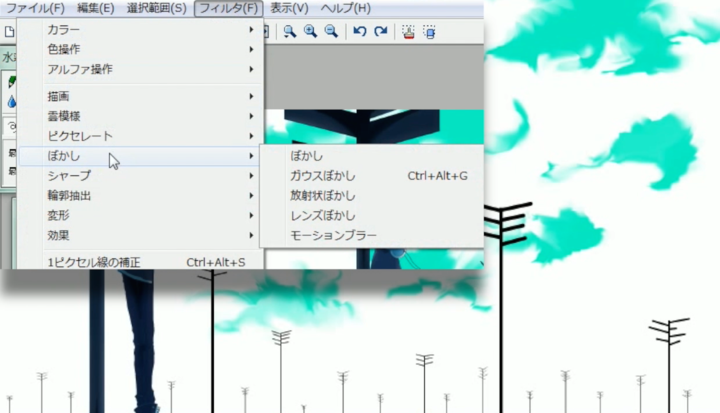Choose ぼかし in the blur submenu
Viewport: 720px width, 413px height.
372,156
